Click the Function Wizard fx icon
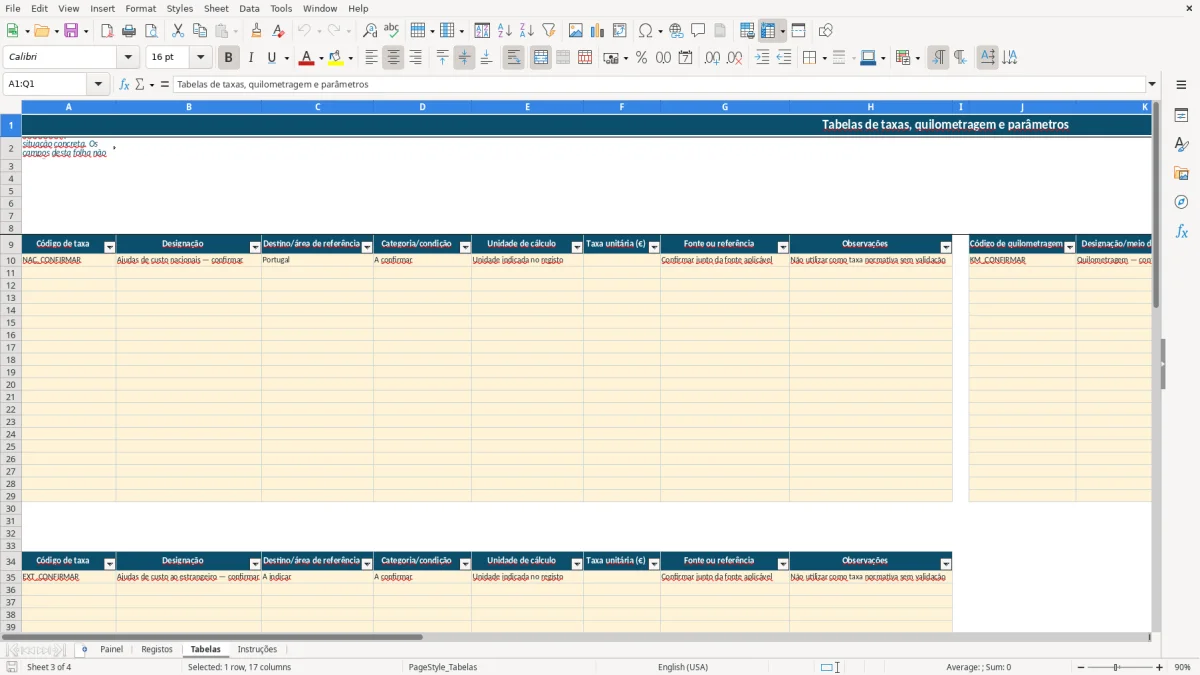Screen dimensions: 1200x675 (125, 85)
